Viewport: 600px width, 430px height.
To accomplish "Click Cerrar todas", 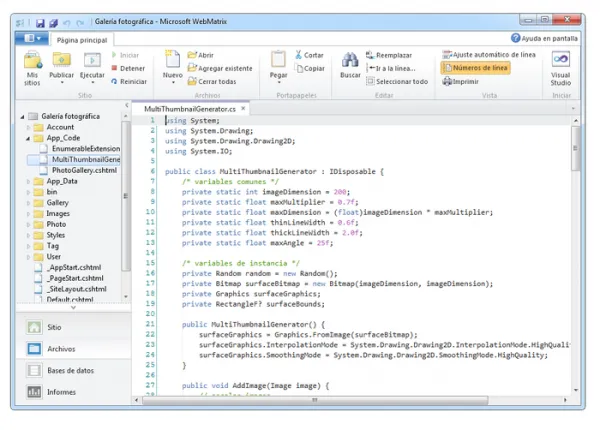I will coord(212,81).
